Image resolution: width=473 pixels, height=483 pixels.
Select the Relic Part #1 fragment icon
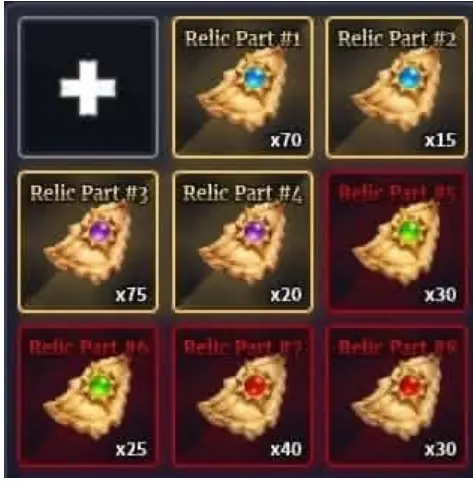click(x=243, y=87)
